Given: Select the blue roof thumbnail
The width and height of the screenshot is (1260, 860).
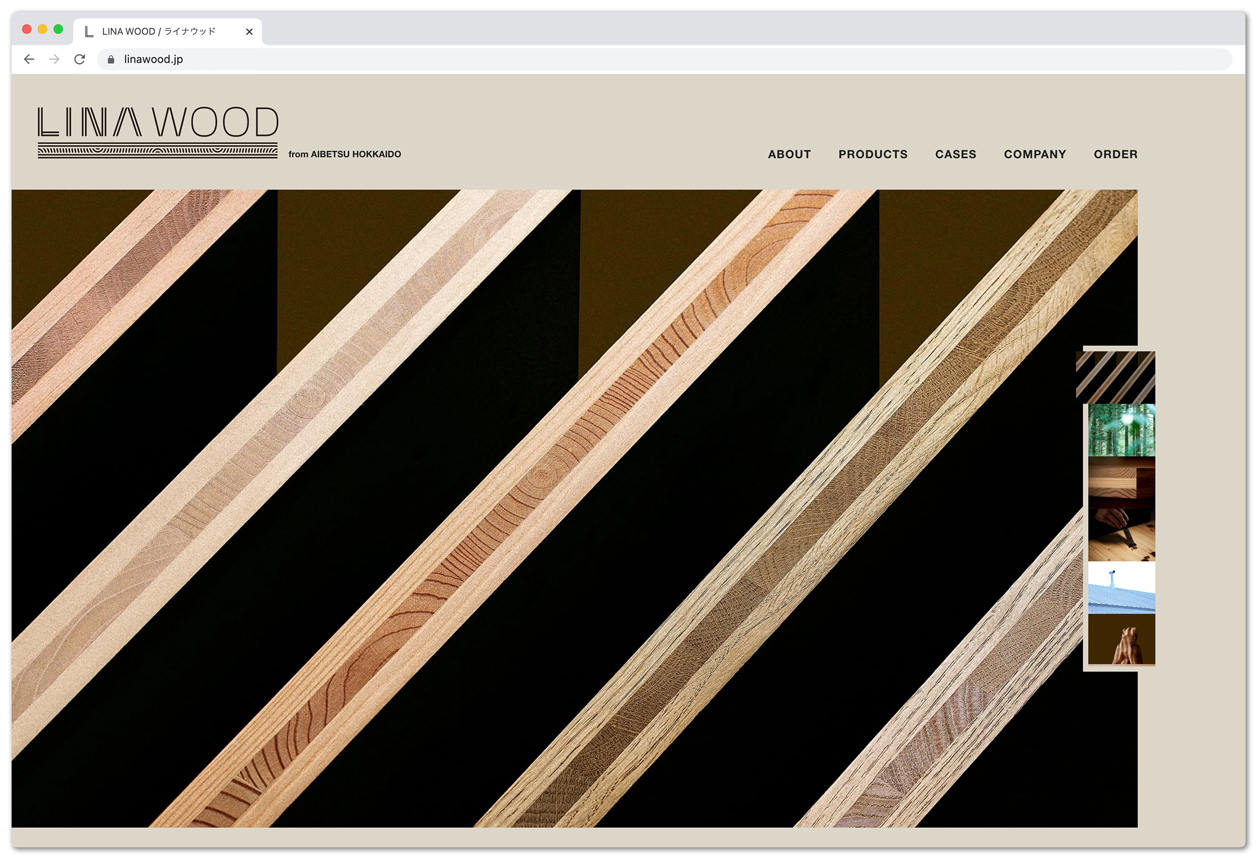Looking at the screenshot, I should pos(1121,587).
